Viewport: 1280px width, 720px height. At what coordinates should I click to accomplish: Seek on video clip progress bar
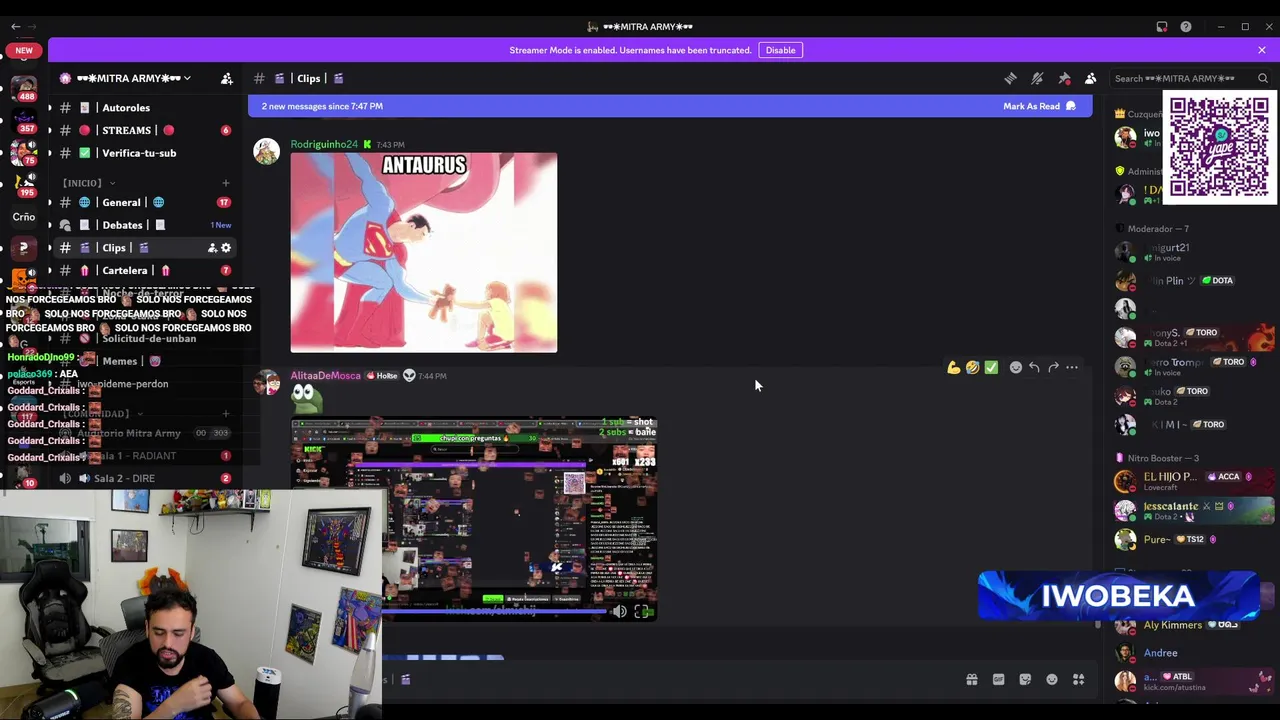[x=495, y=611]
